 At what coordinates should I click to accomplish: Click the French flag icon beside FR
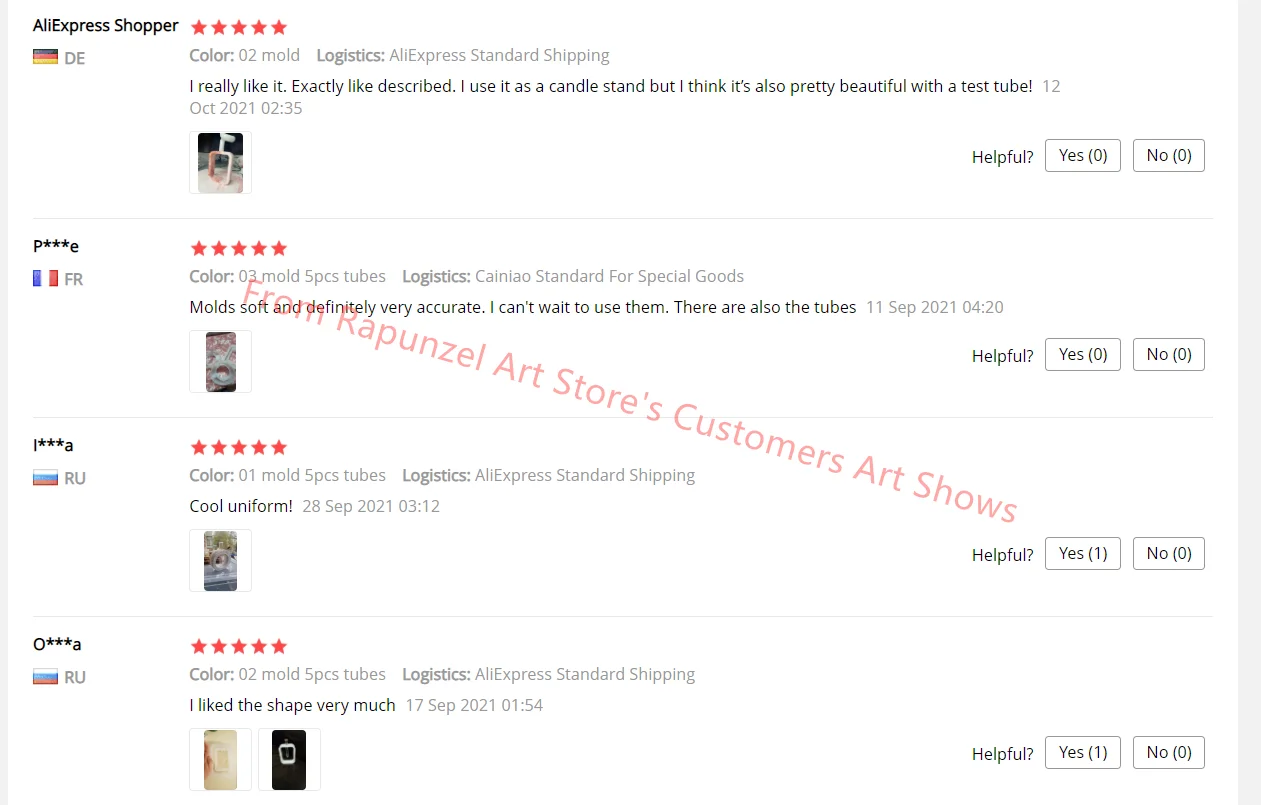coord(45,278)
